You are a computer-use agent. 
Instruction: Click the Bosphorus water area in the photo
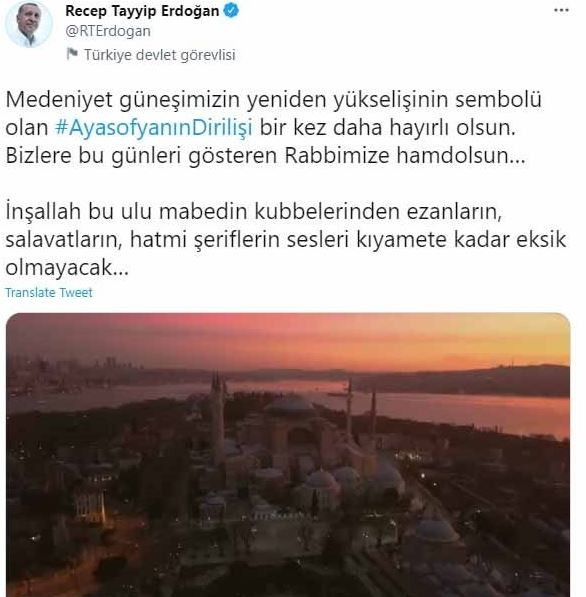[x=457, y=411]
